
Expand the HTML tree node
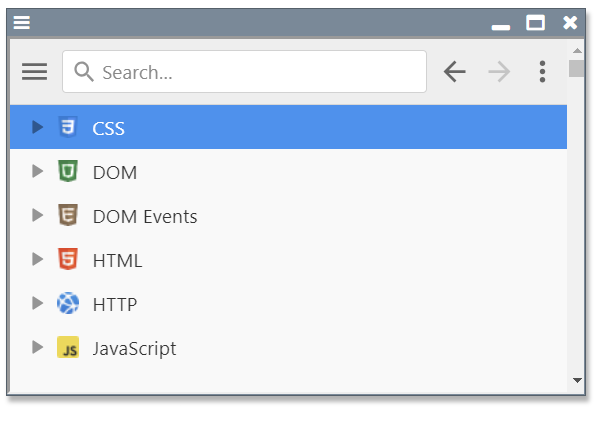38,259
